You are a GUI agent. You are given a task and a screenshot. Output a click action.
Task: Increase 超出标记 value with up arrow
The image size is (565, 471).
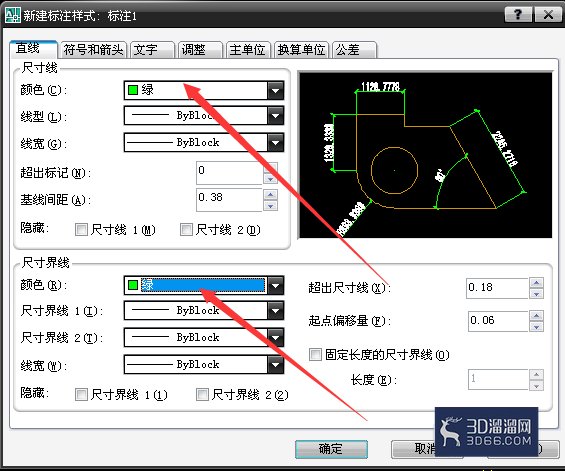click(x=271, y=168)
